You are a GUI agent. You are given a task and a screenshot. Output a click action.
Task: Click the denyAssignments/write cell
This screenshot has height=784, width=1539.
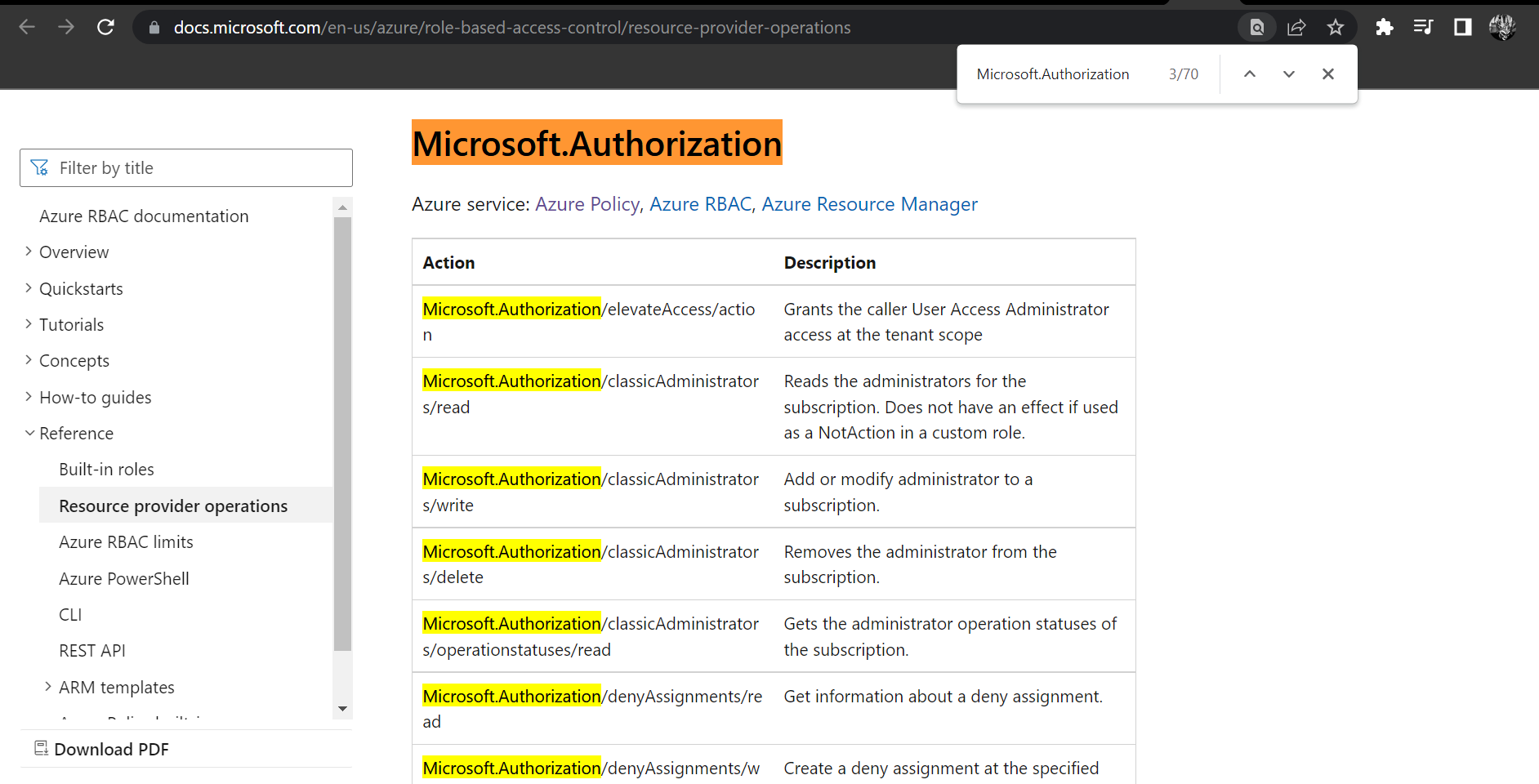pos(592,765)
